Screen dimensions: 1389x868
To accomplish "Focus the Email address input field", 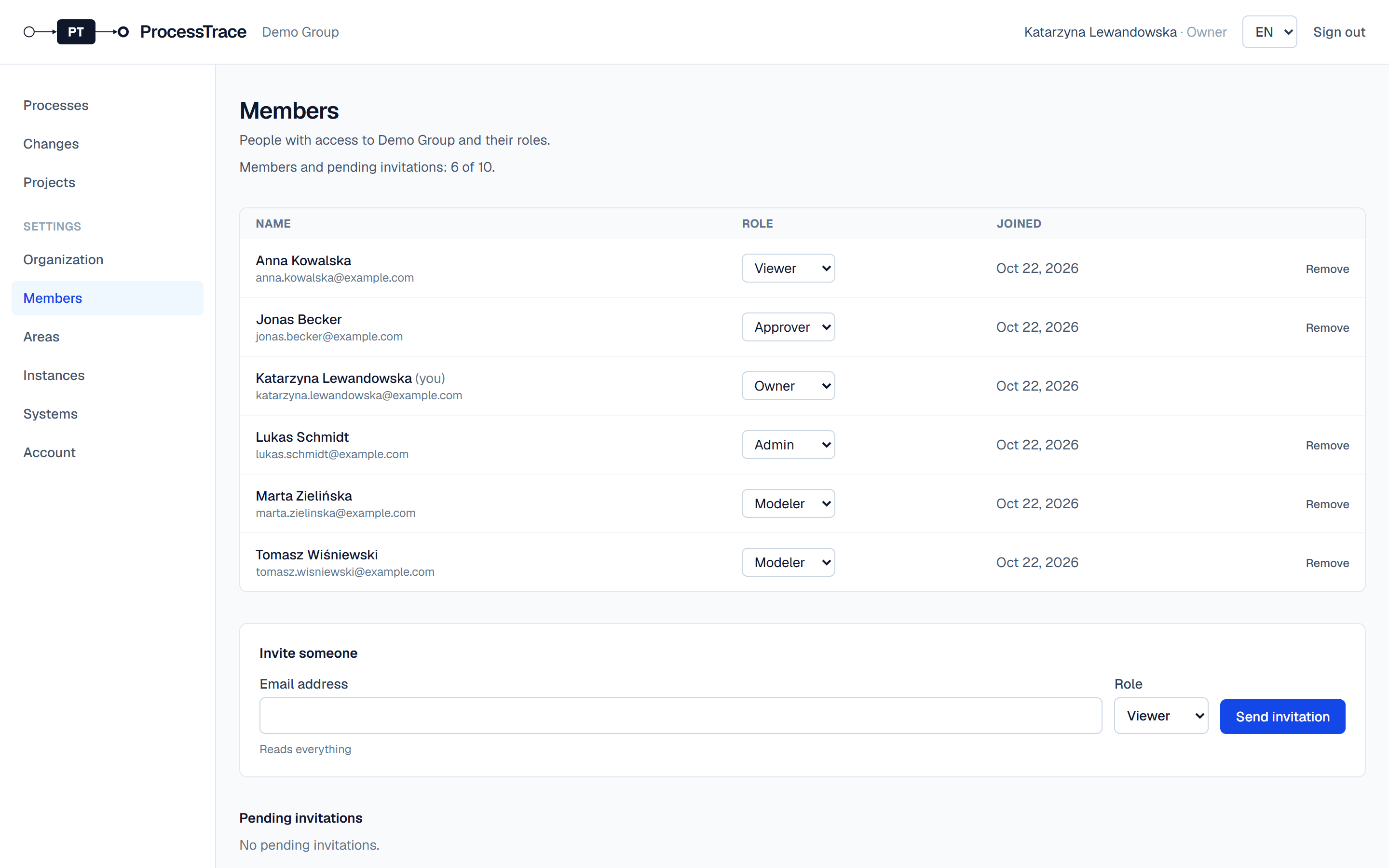I will click(x=681, y=716).
